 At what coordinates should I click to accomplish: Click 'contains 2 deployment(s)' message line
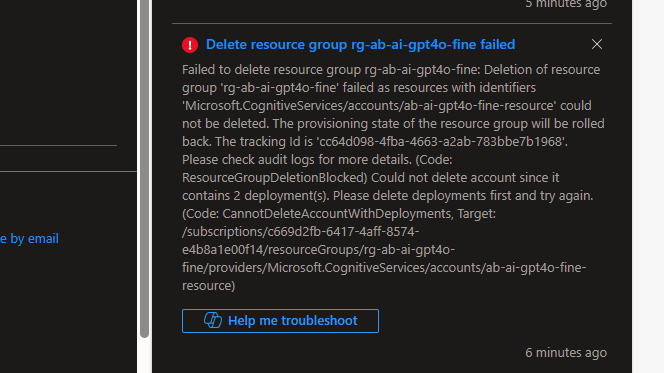[x=387, y=196]
